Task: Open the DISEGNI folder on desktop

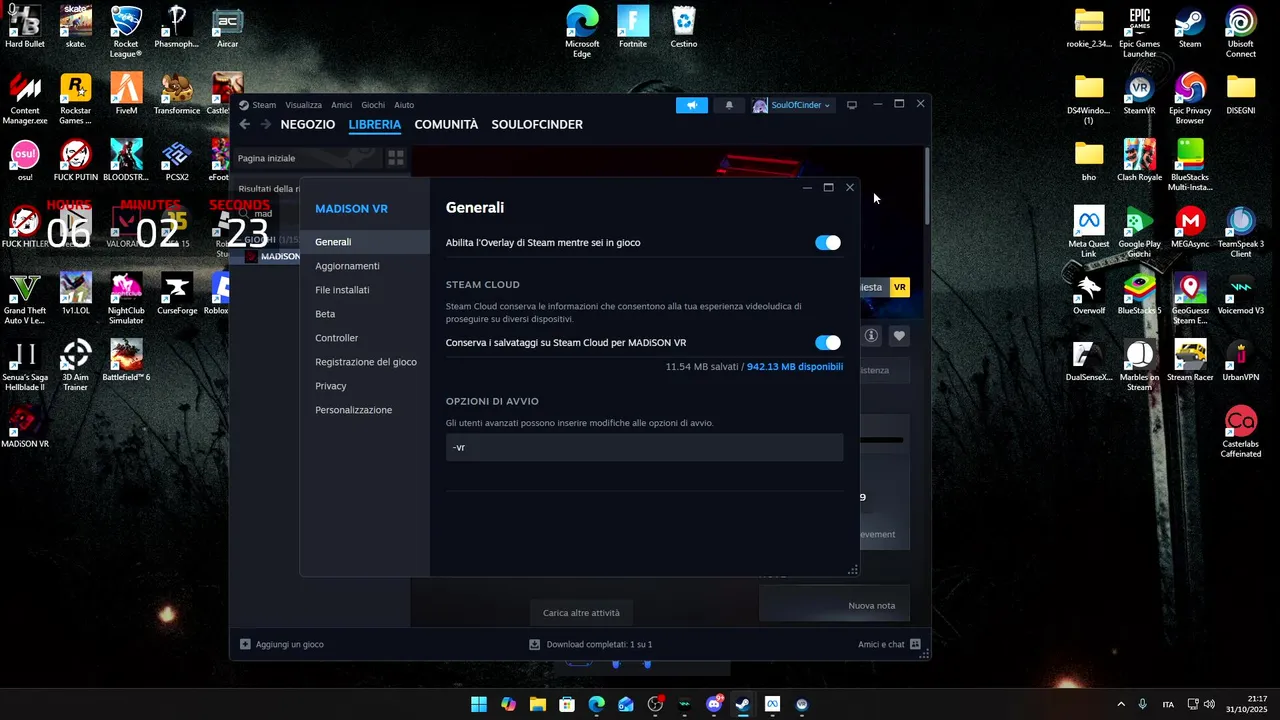Action: click(1241, 95)
